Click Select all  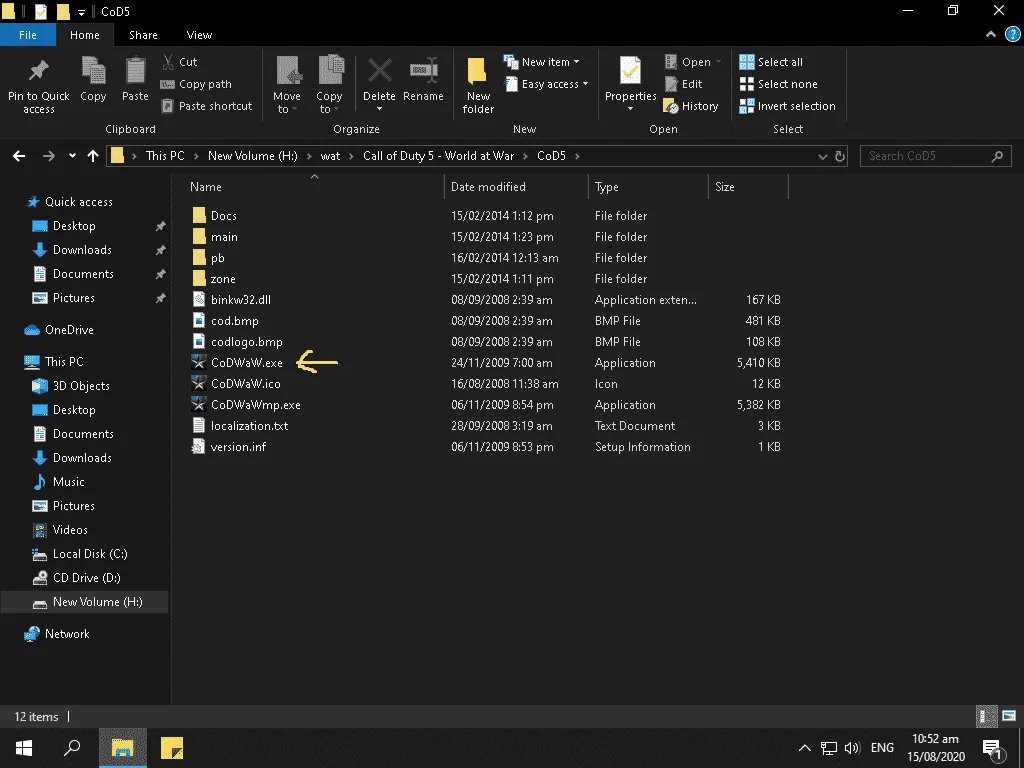(x=771, y=62)
